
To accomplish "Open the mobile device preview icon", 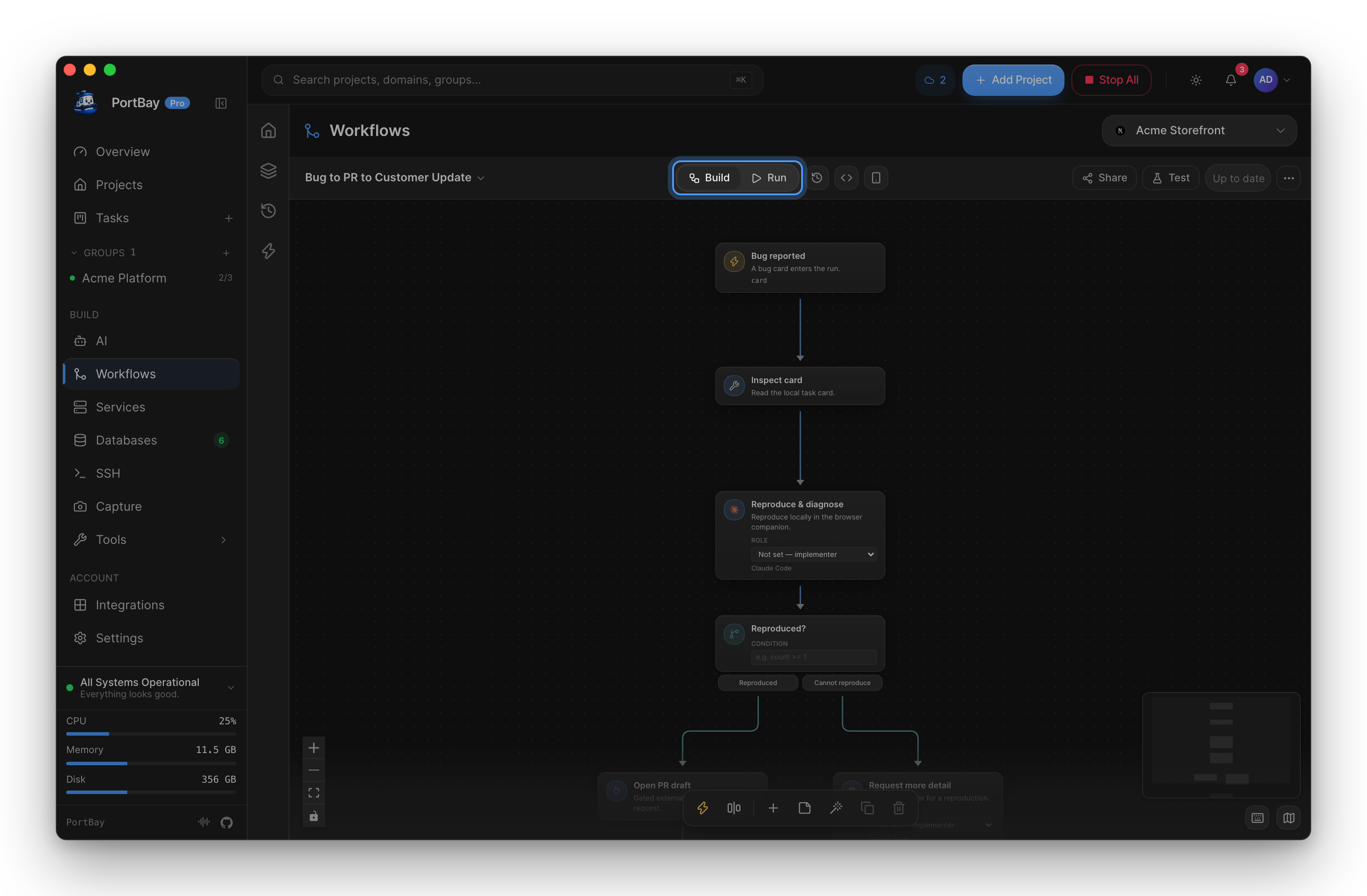I will (876, 178).
